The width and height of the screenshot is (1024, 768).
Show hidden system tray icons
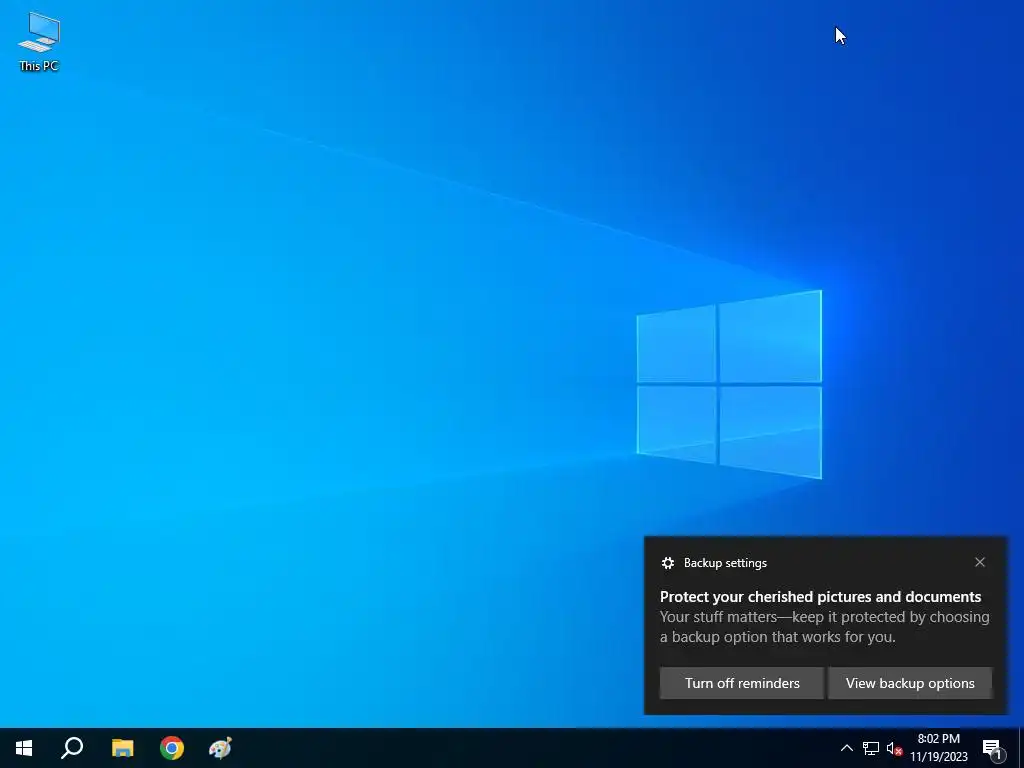846,748
